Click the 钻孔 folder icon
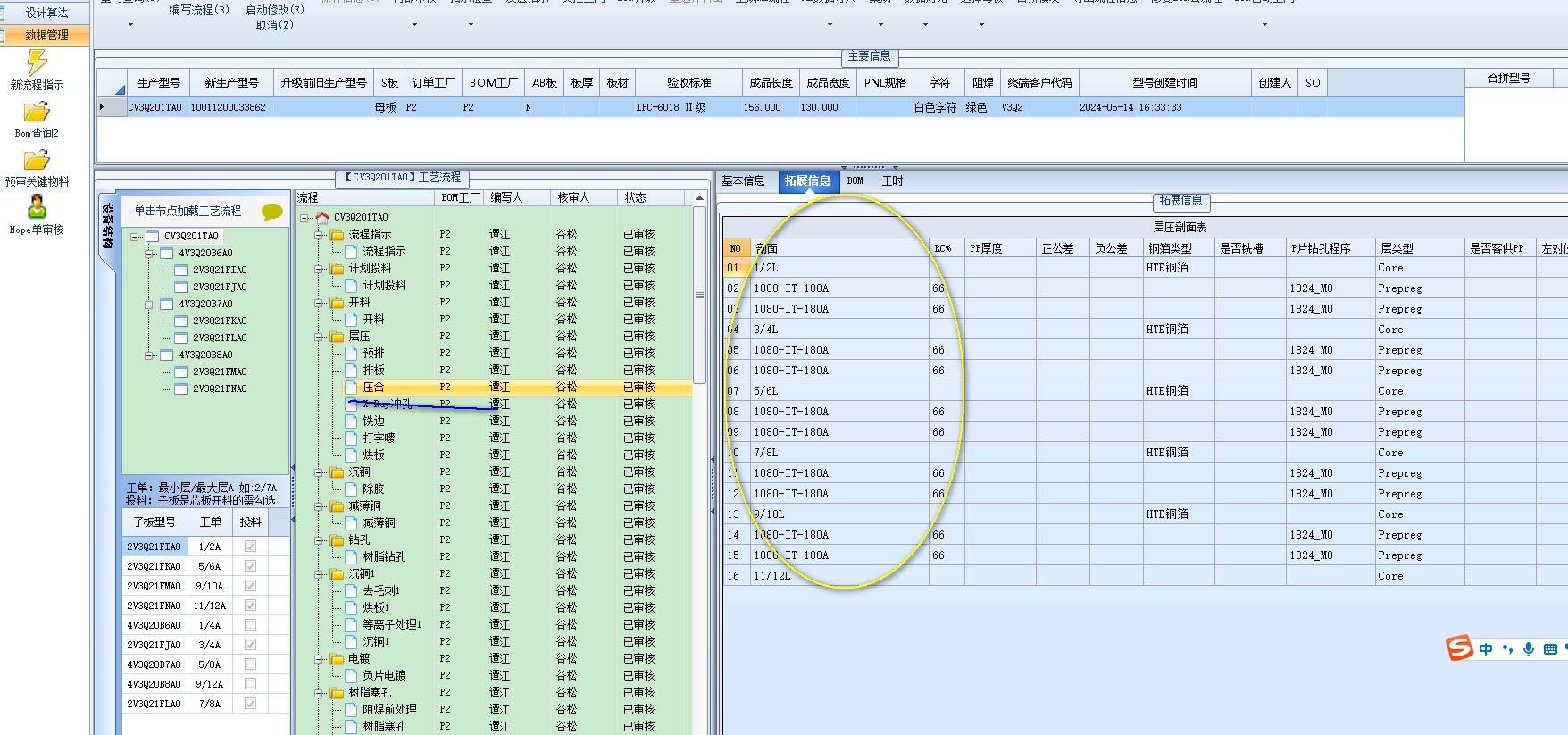The image size is (1568, 735). (338, 540)
